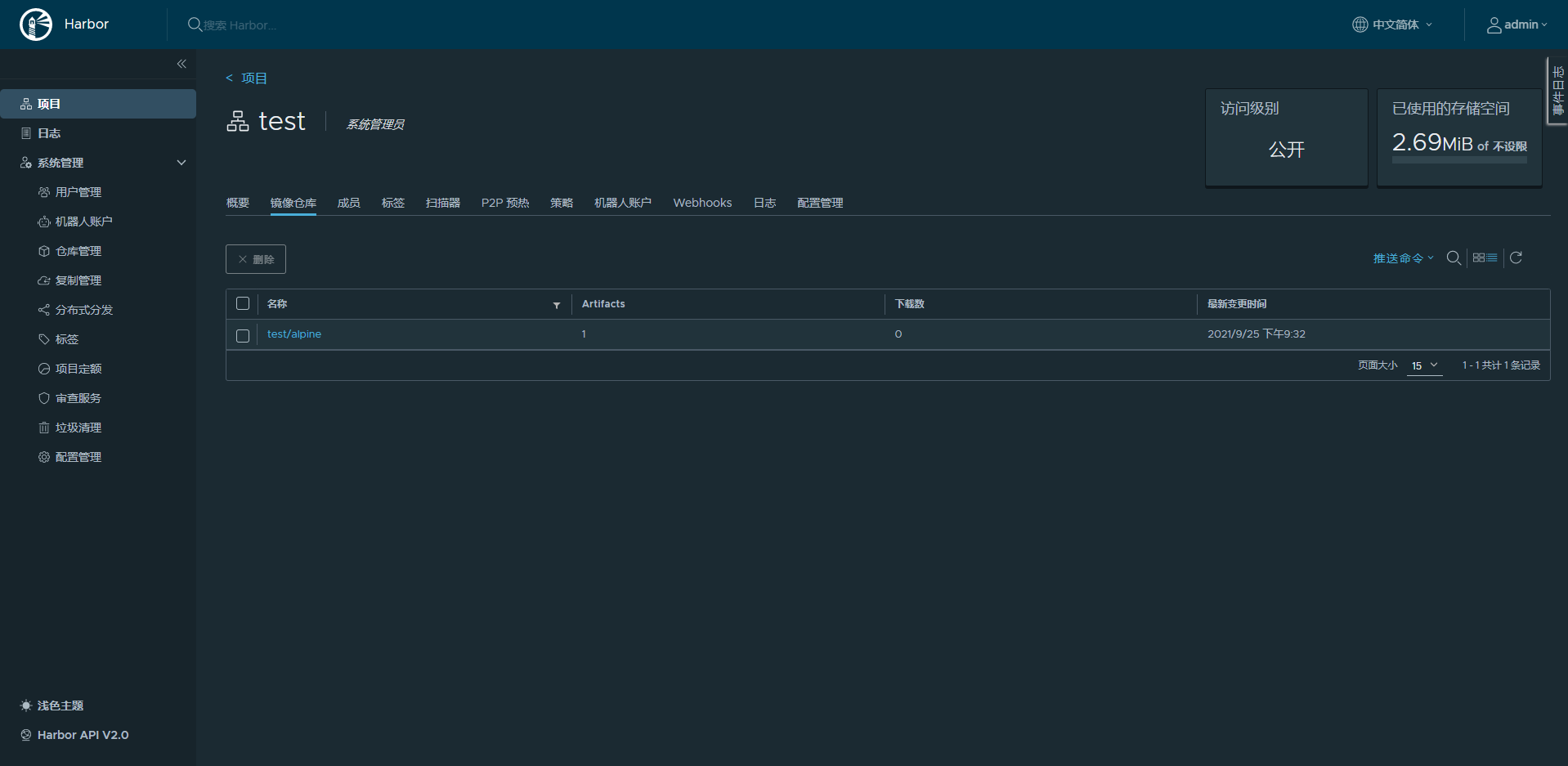Switch to the project 配置管理 tab
Screen dimensions: 1568x766
(x=821, y=203)
